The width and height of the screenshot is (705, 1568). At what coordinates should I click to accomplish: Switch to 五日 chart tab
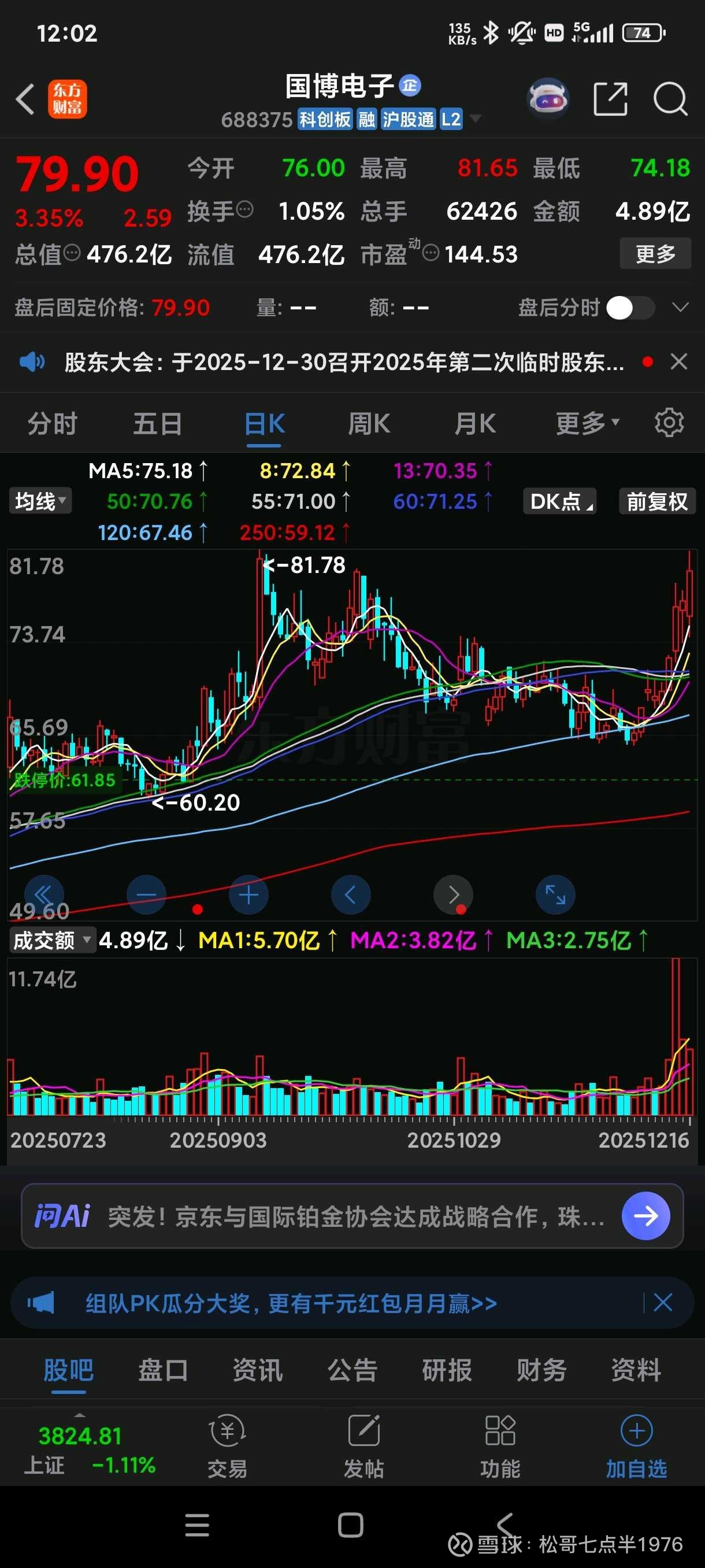point(158,423)
